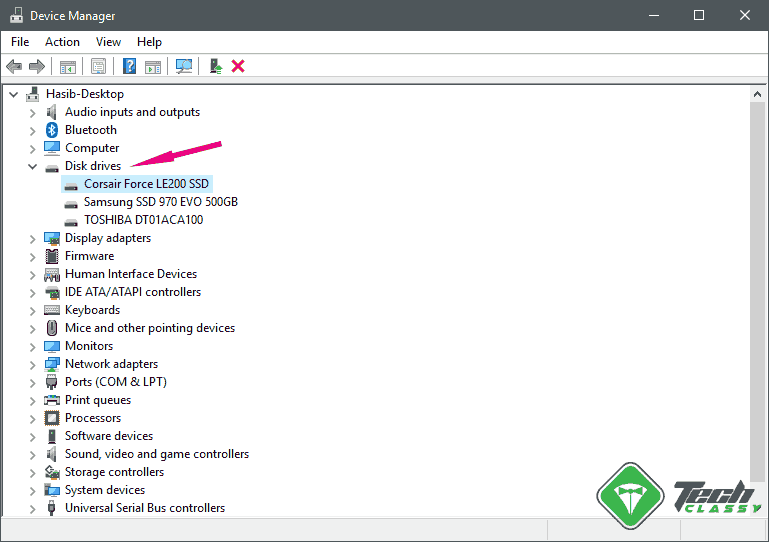Collapse the Hasib-Desktop root node
This screenshot has width=769, height=542.
click(14, 94)
